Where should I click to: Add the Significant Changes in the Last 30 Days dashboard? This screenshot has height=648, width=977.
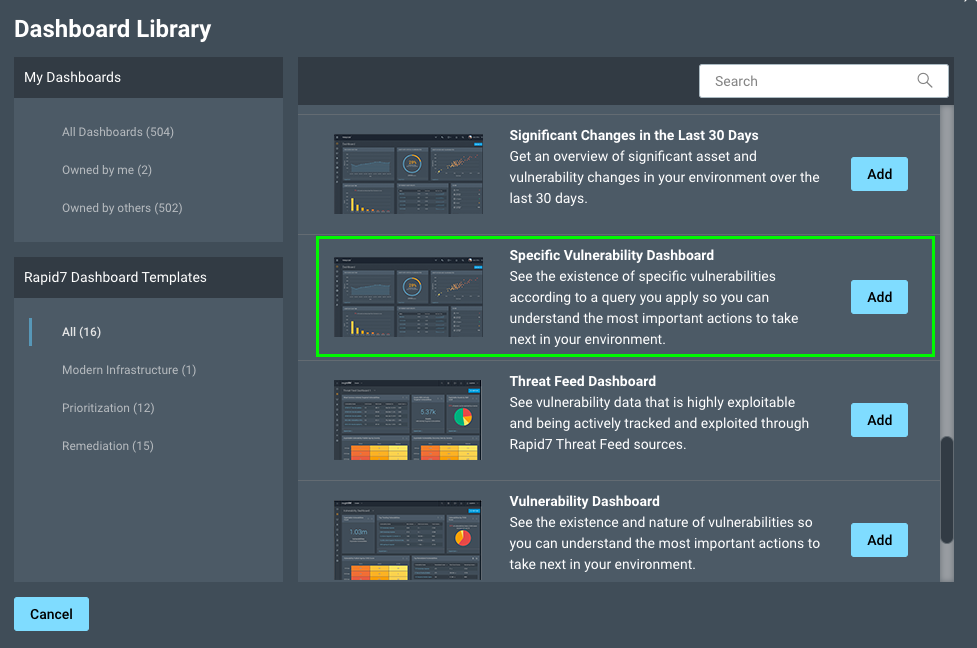pos(879,174)
